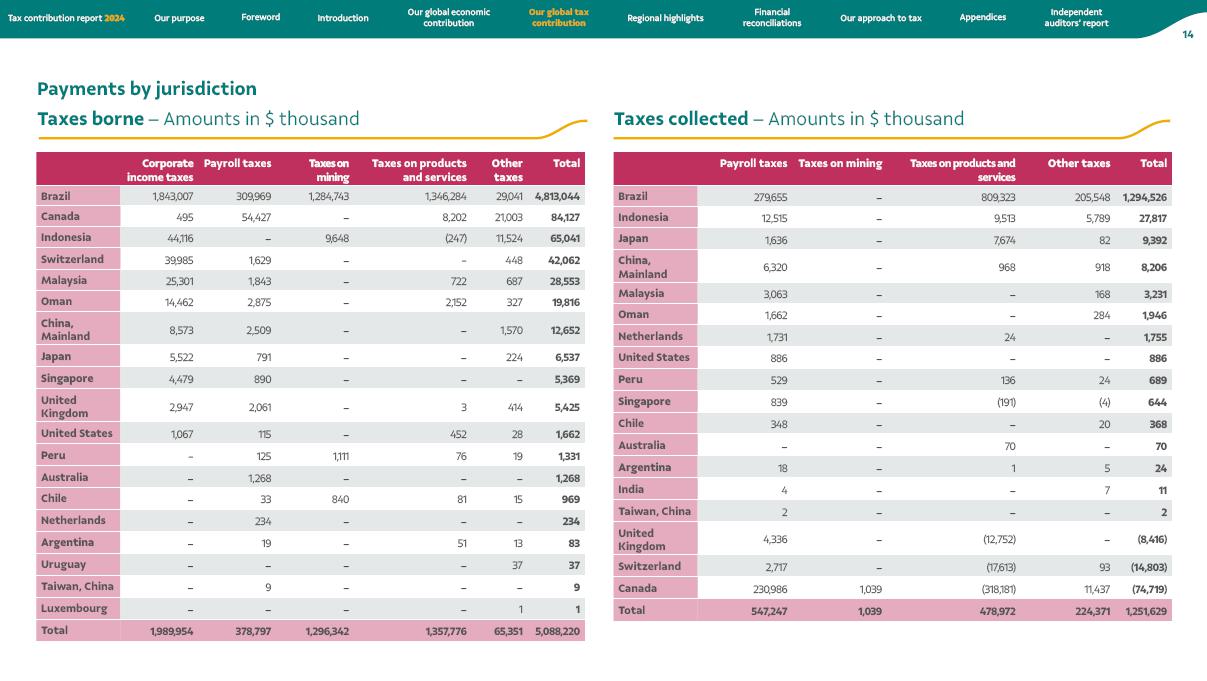Open 'Our global economic contribution' tab
Image resolution: width=1207 pixels, height=681 pixels.
[x=448, y=18]
